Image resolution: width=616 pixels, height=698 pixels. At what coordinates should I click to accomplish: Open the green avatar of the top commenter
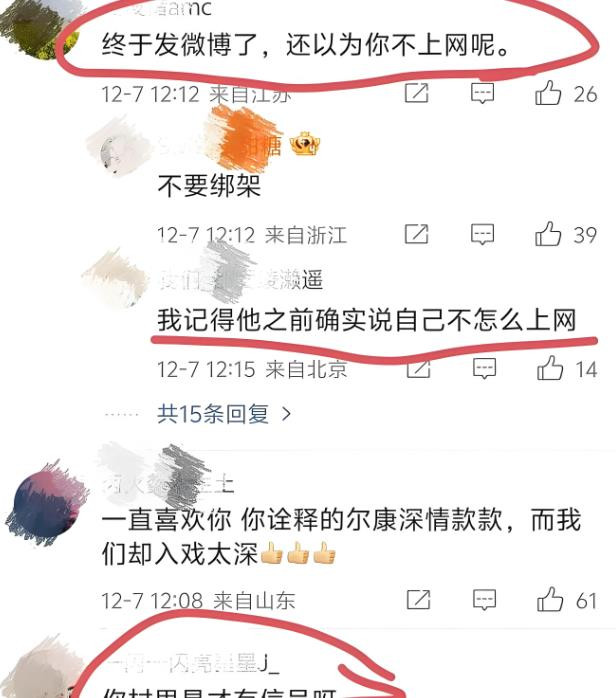(x=40, y=28)
